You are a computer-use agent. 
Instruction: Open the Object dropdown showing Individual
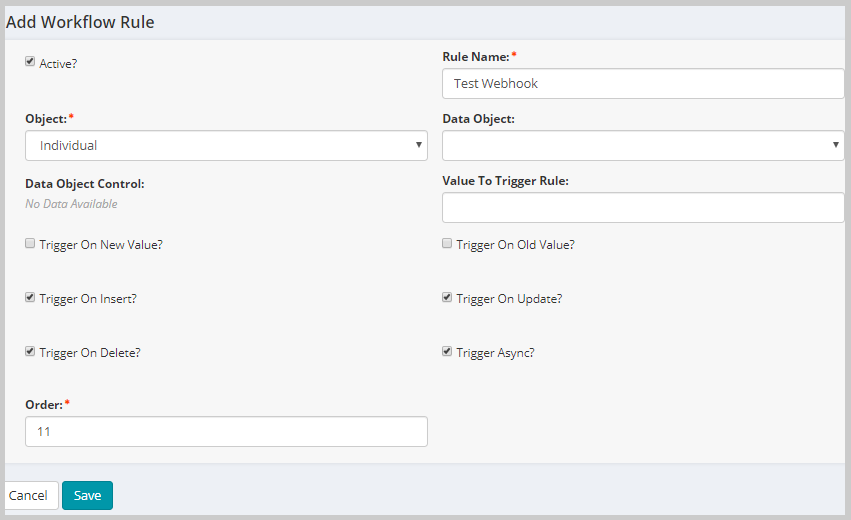click(x=226, y=145)
